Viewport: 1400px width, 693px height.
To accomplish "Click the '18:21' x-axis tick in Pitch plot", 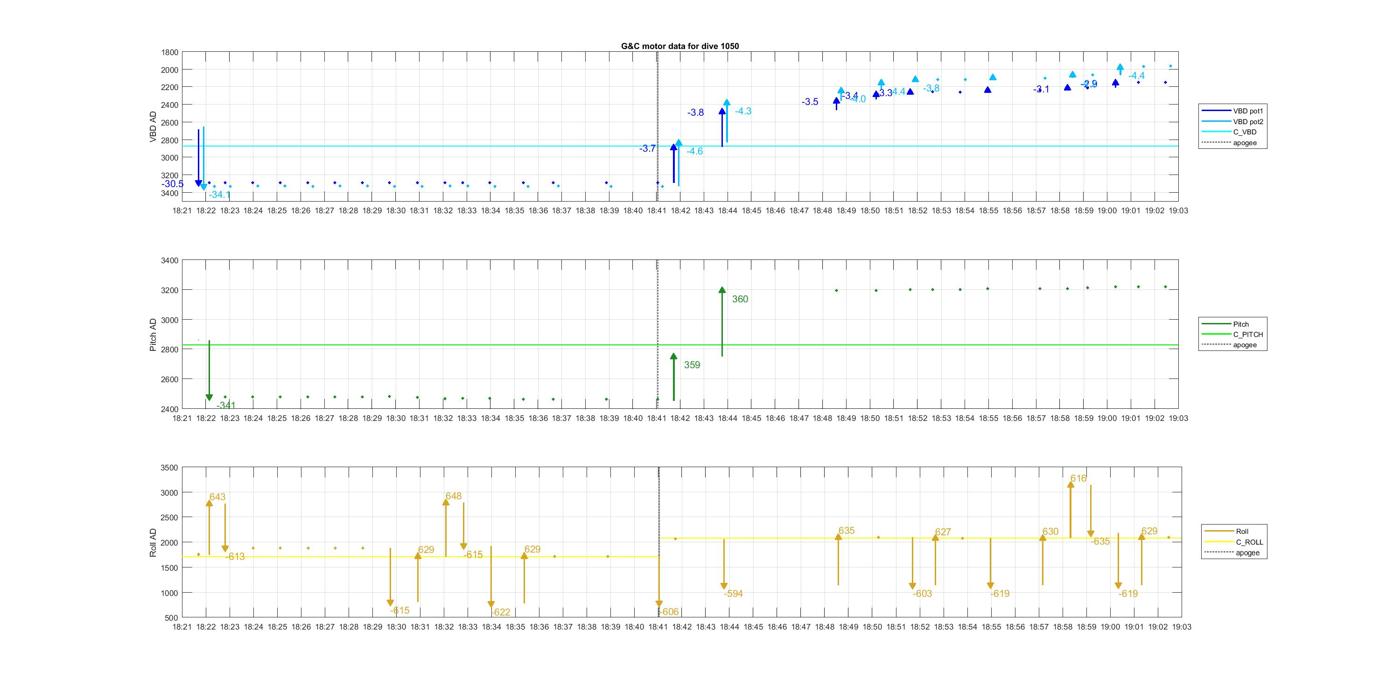I will [182, 418].
